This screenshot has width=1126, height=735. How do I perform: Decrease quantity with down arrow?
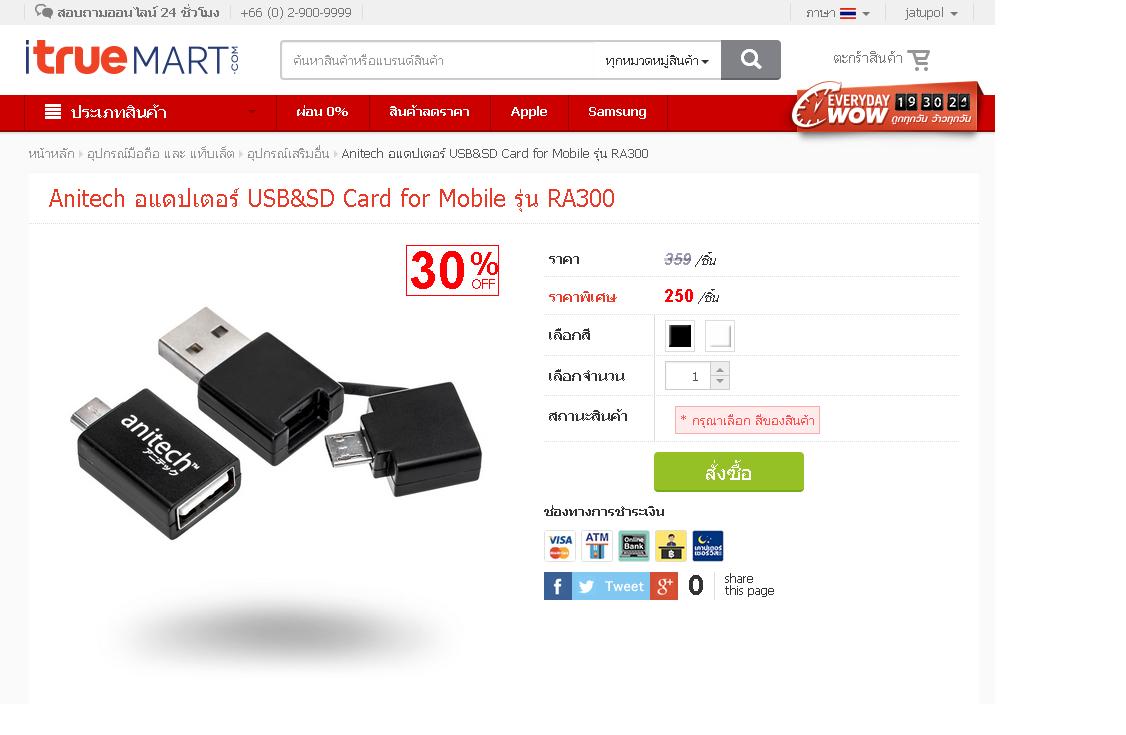(720, 382)
